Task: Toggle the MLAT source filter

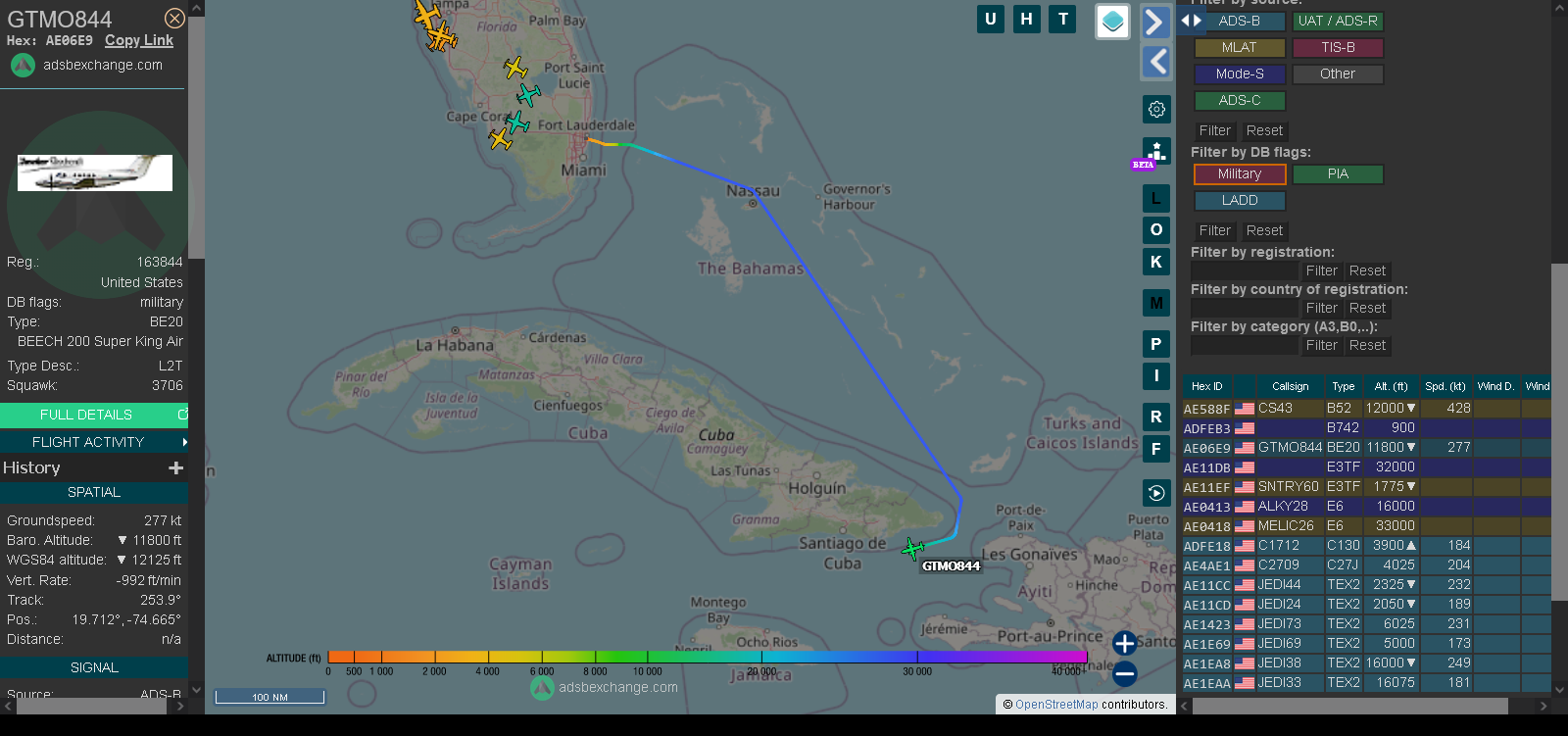Action: [x=1240, y=47]
